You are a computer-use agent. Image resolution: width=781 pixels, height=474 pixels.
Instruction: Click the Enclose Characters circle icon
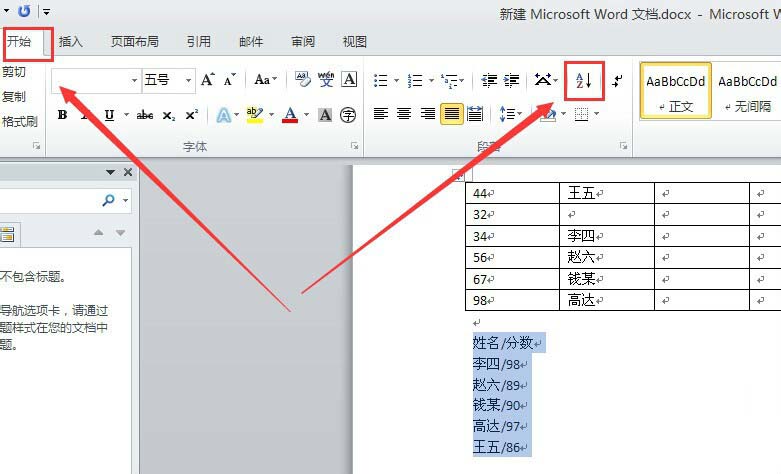(x=348, y=115)
